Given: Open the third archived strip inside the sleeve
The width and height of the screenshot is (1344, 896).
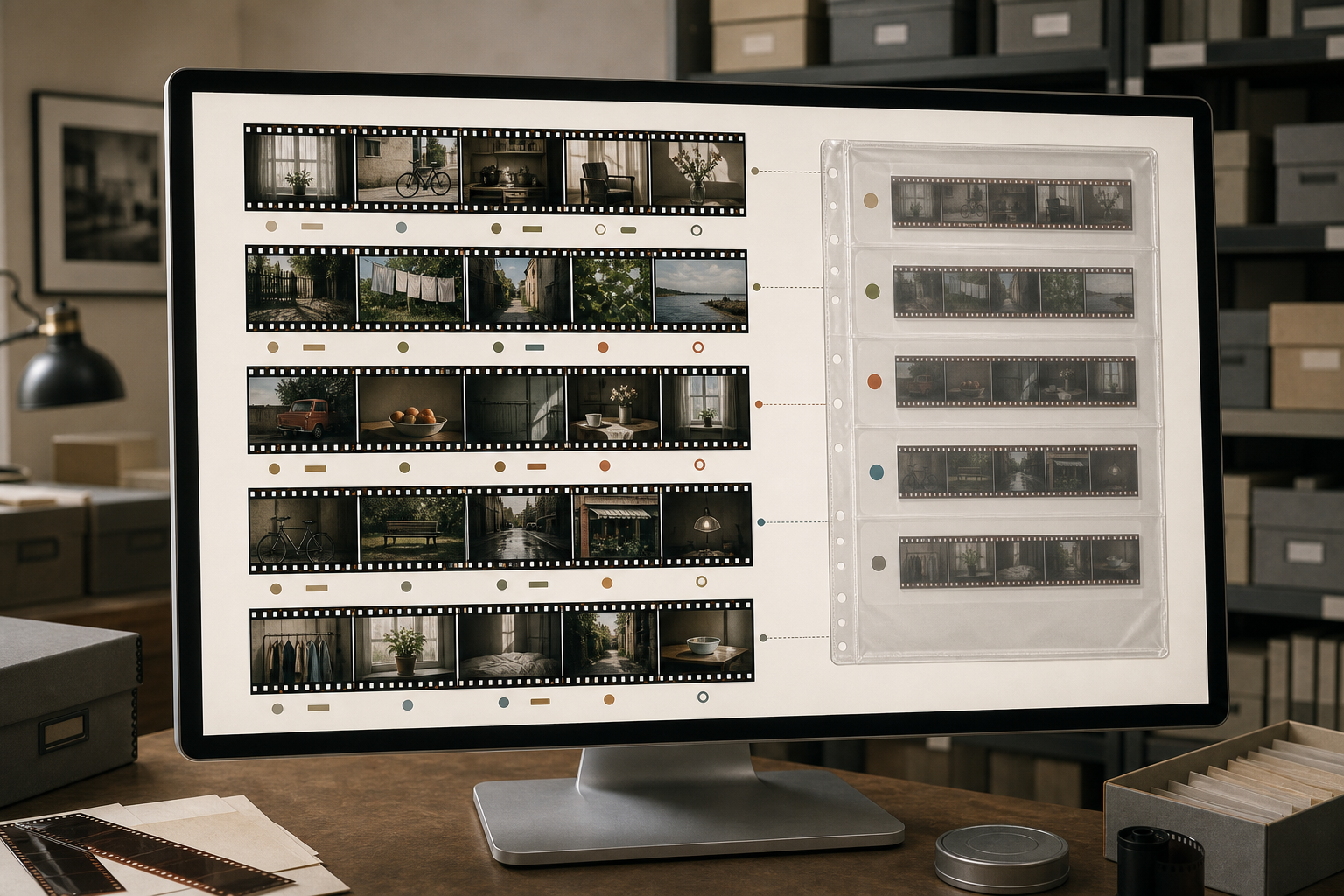Looking at the screenshot, I should pos(1015,382).
